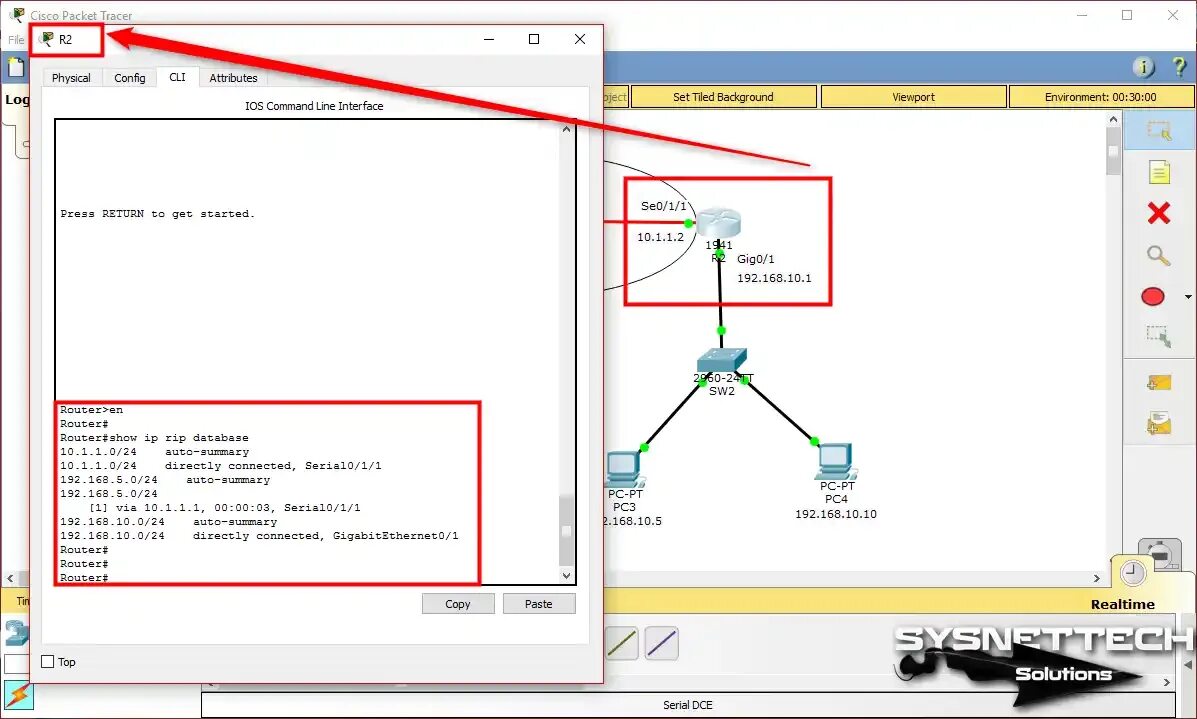Switch to the CLI tab
The height and width of the screenshot is (719, 1197).
point(177,77)
